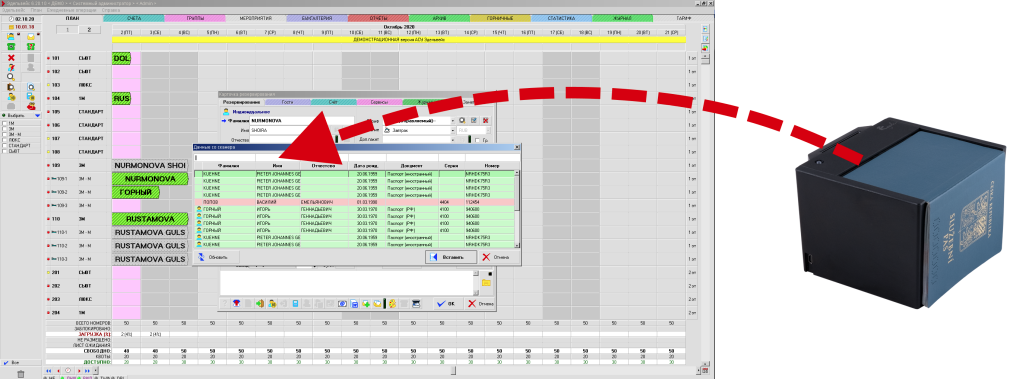Image resolution: width=1024 pixels, height=379 pixels.
Task: Expand the Выбрать dropdown arrow in left panel
Action: (37, 115)
